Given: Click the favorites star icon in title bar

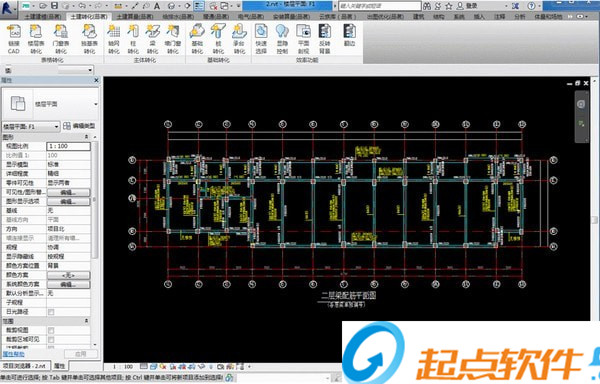Looking at the screenshot, I should pos(449,6).
